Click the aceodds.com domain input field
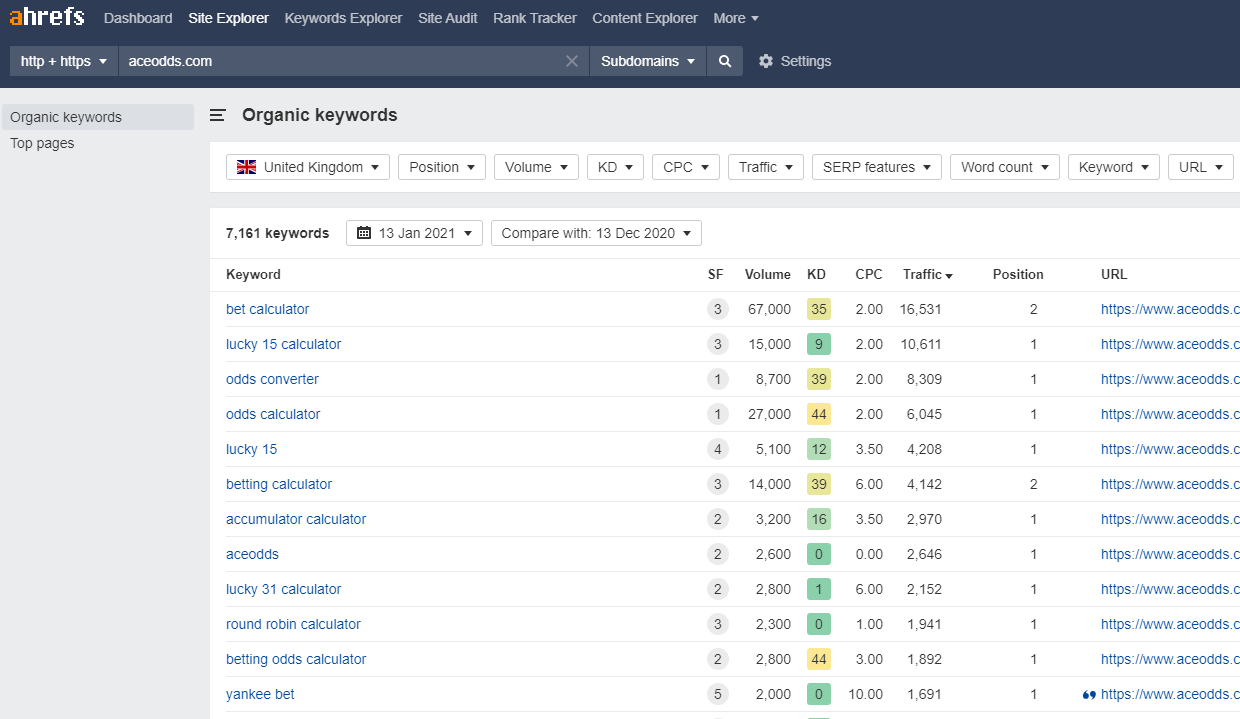This screenshot has height=719, width=1240. [340, 61]
